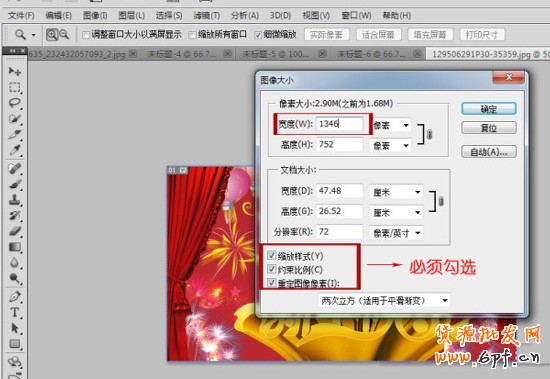
Task: Click the 自动(A)... button
Action: click(489, 152)
